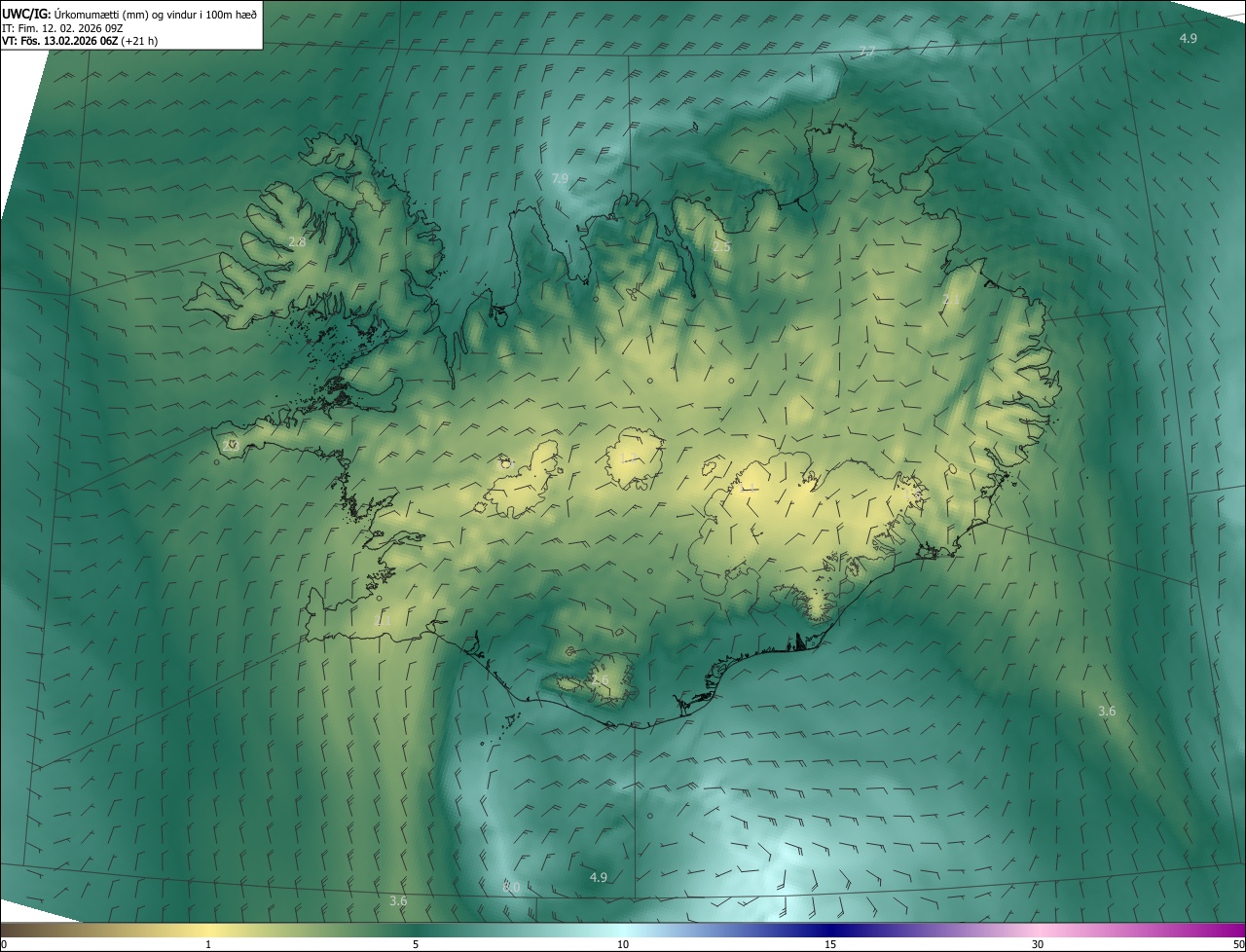The height and width of the screenshot is (952, 1246).
Task: Pick the pale yellow band of the colour bar
Action: tap(208, 930)
